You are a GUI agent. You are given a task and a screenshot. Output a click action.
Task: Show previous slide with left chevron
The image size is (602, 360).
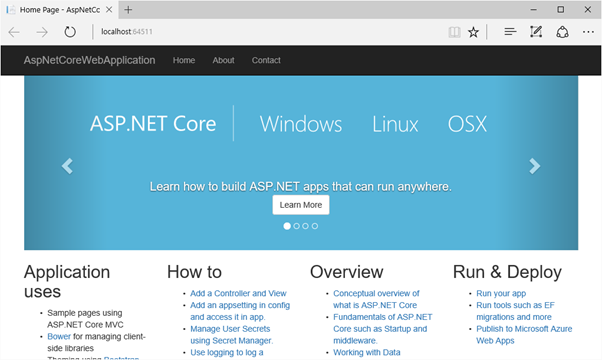[x=67, y=166]
